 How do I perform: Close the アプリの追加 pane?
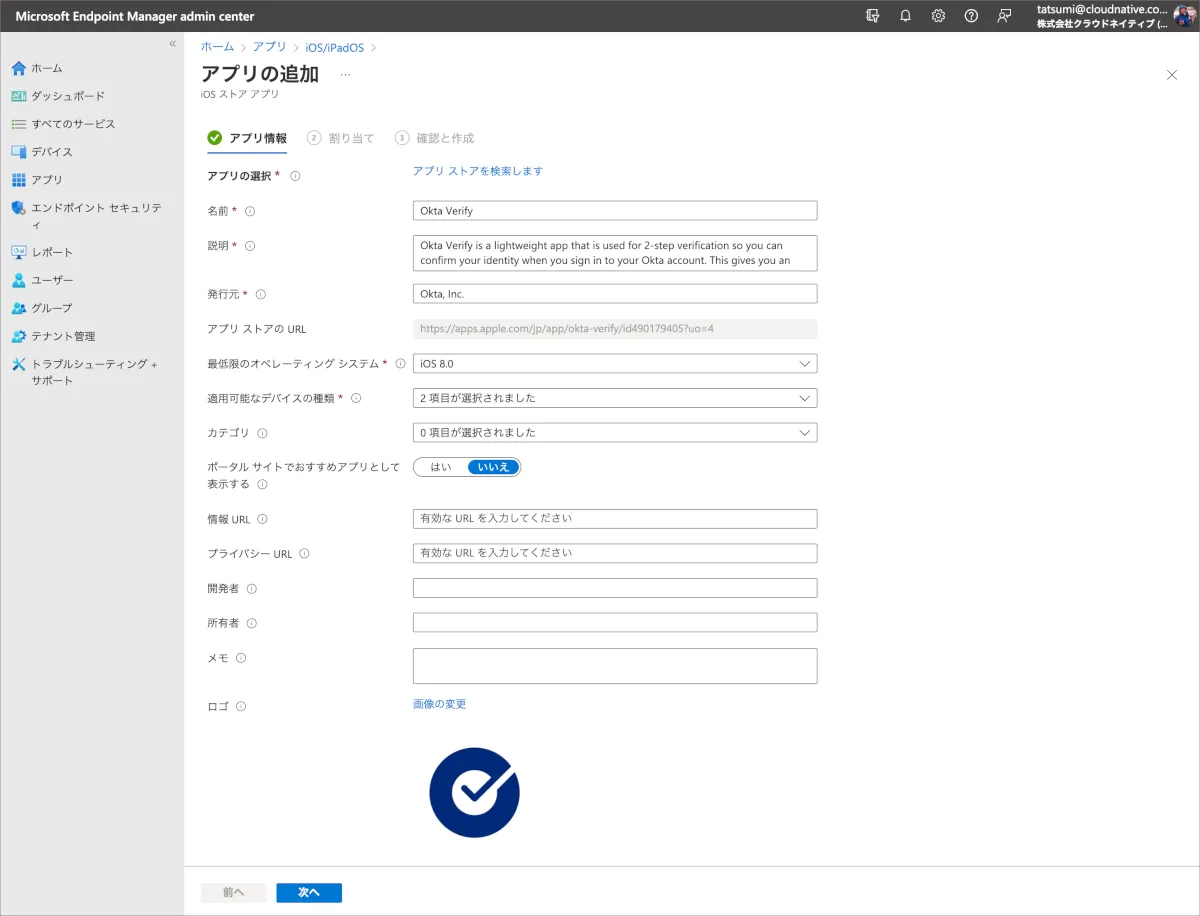1172,75
